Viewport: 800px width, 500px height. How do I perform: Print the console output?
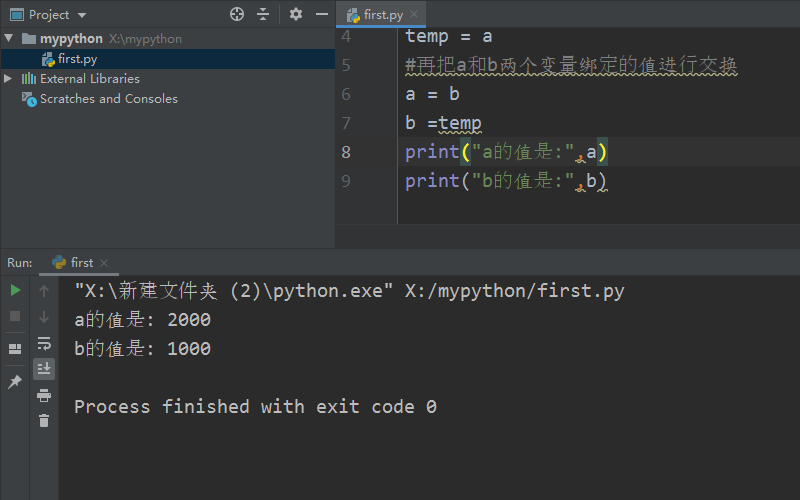click(44, 395)
